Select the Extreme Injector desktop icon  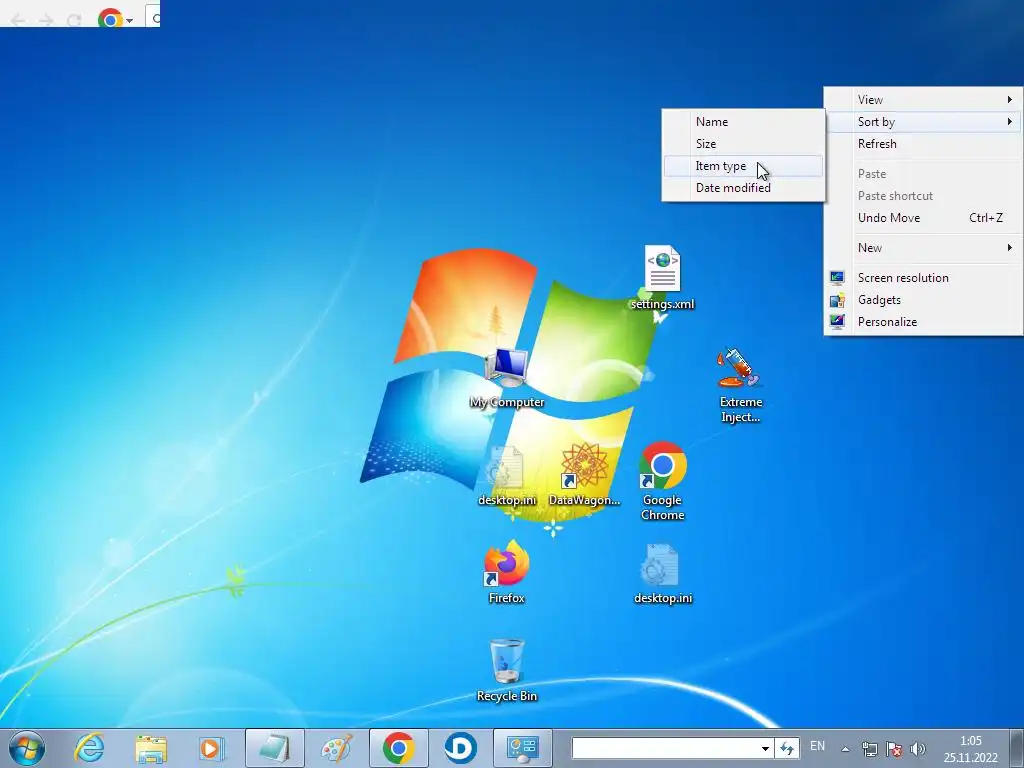tap(741, 385)
